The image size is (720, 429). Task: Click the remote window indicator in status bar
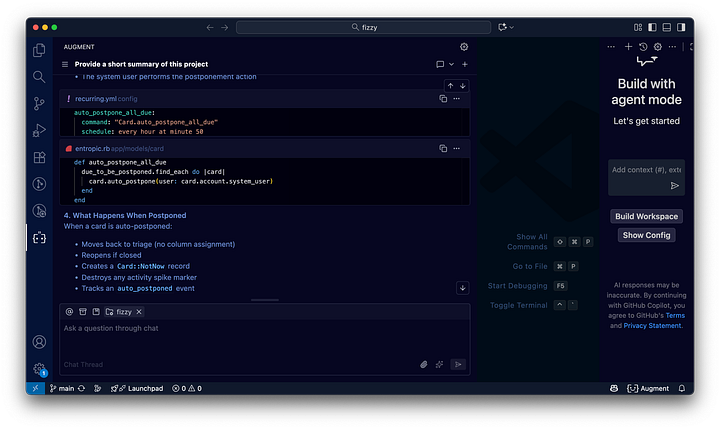[x=35, y=389]
